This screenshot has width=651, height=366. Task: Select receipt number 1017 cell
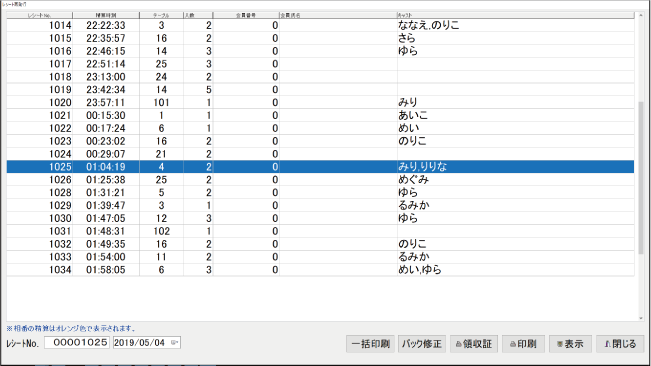39,64
